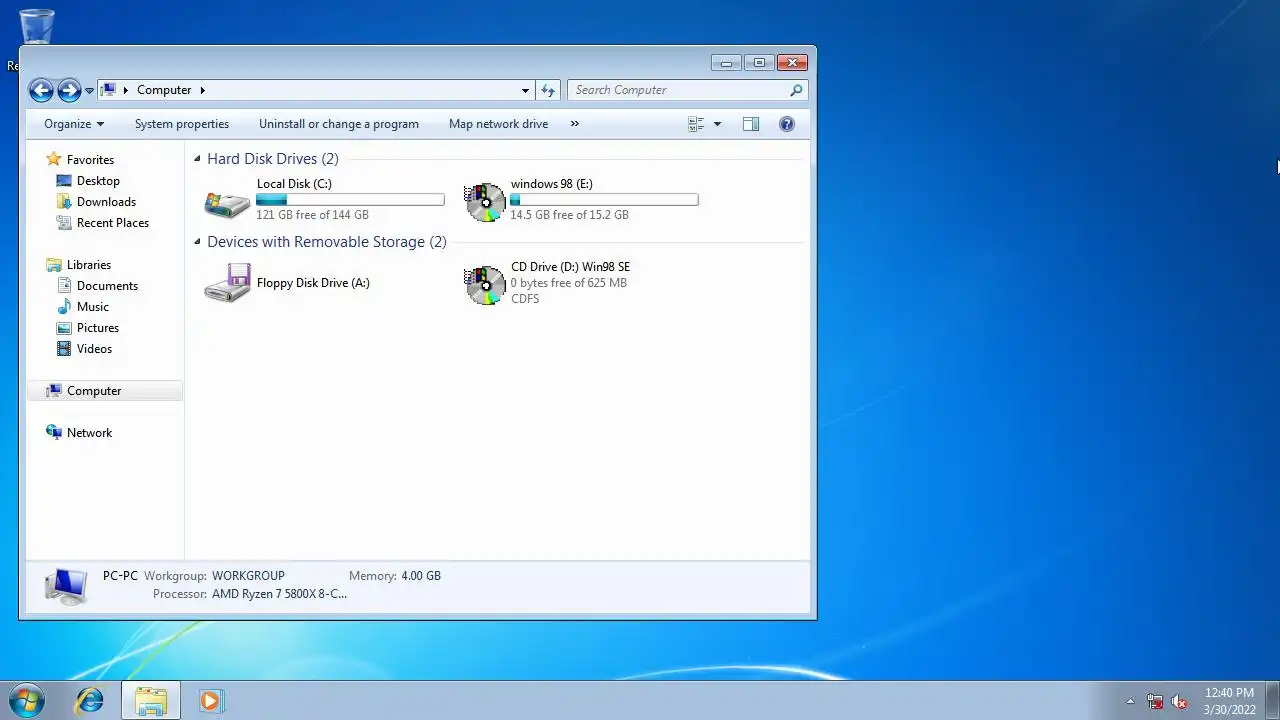Open the Documents library
This screenshot has width=1280, height=720.
(x=107, y=286)
